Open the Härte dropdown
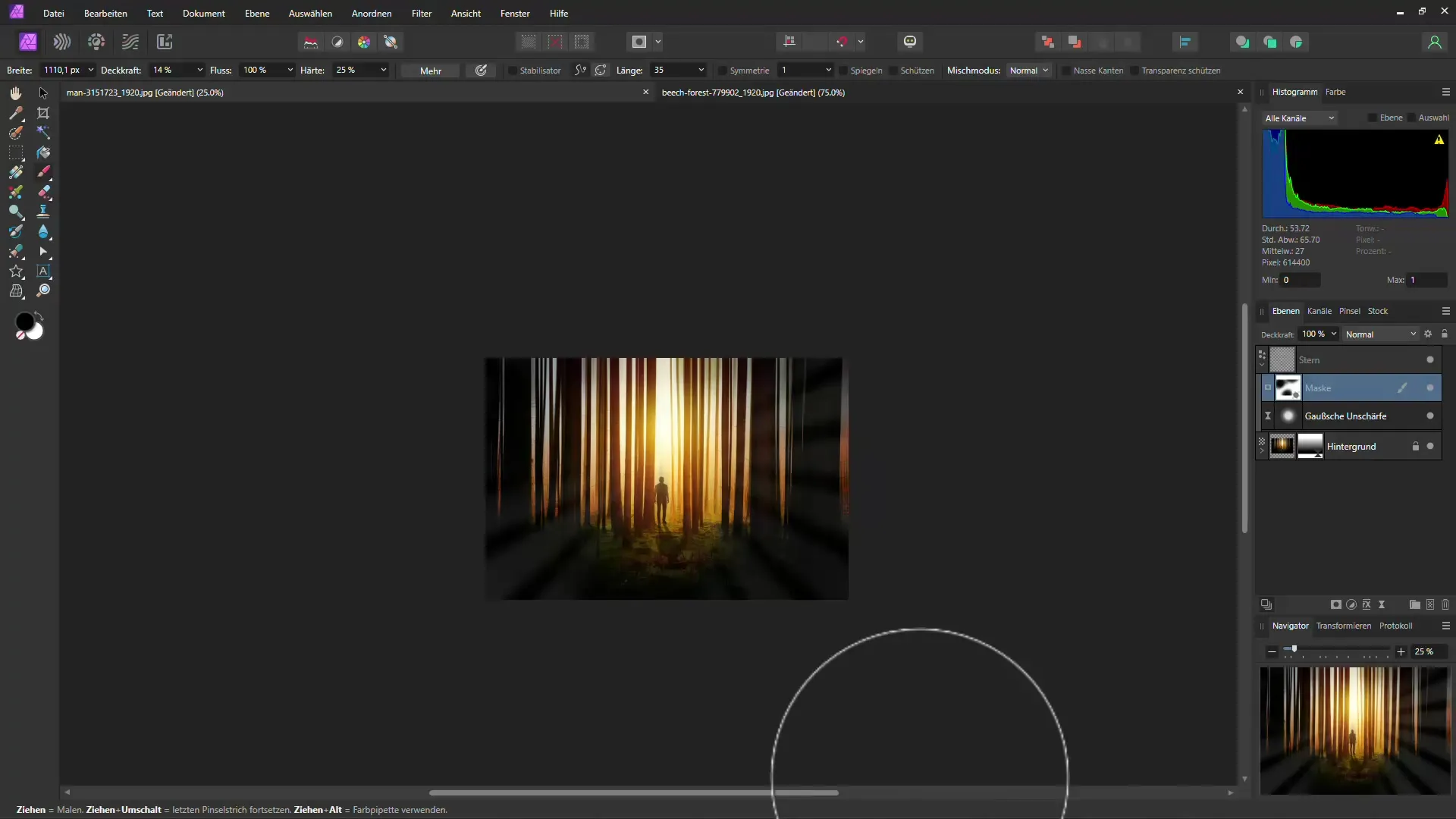Image resolution: width=1456 pixels, height=819 pixels. tap(384, 70)
